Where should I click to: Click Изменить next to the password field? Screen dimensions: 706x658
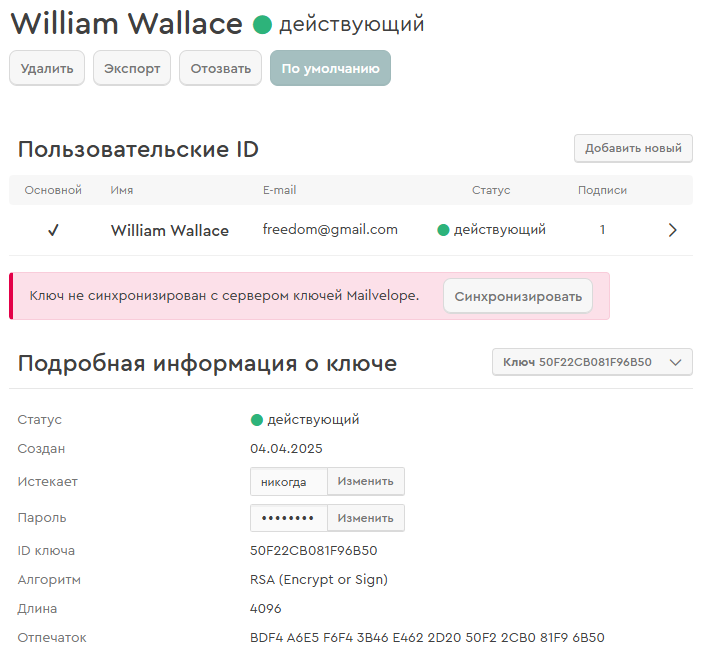365,518
